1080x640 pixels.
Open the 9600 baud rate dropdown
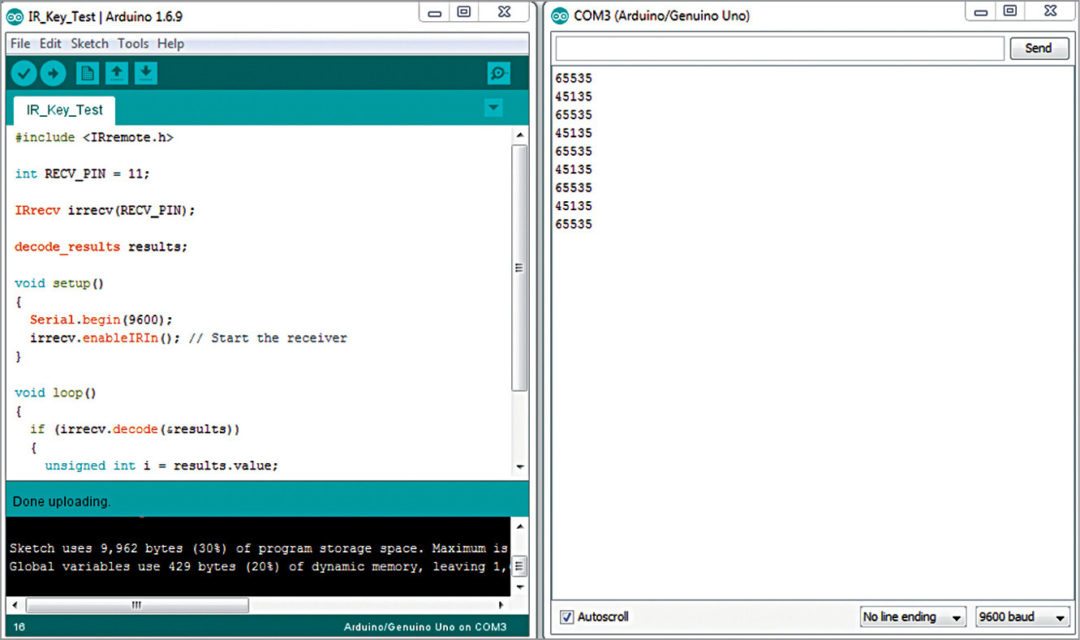tap(1021, 617)
